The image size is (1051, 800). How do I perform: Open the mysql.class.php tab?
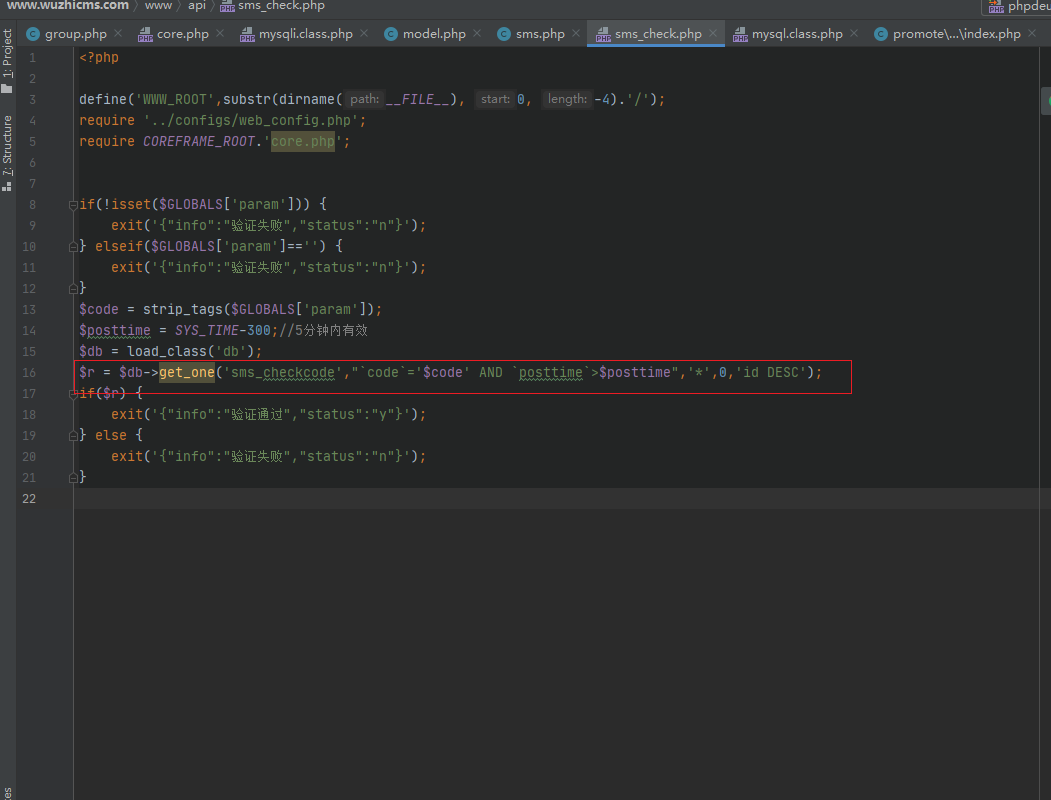point(797,34)
